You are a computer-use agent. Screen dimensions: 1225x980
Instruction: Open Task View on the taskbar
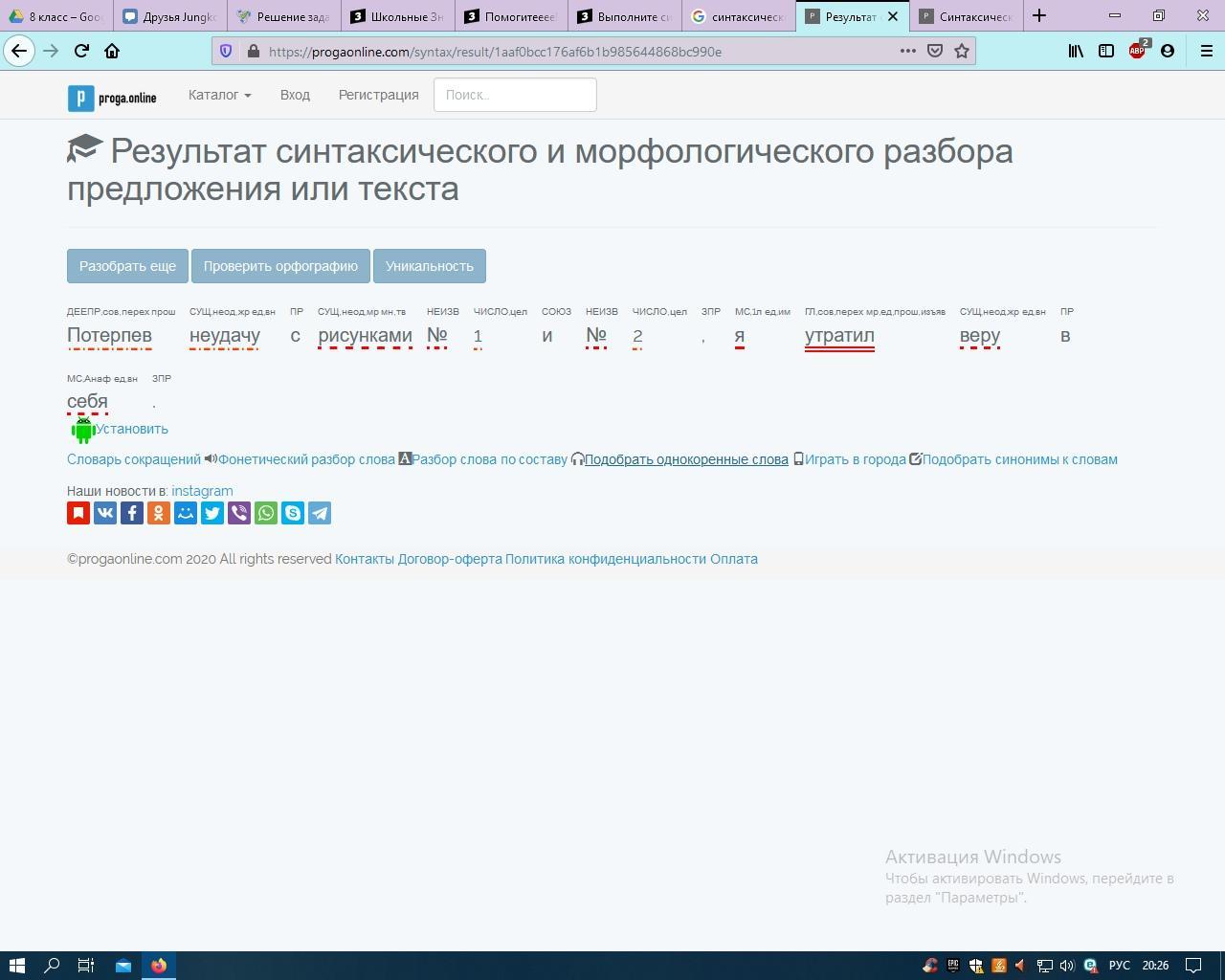click(x=86, y=965)
